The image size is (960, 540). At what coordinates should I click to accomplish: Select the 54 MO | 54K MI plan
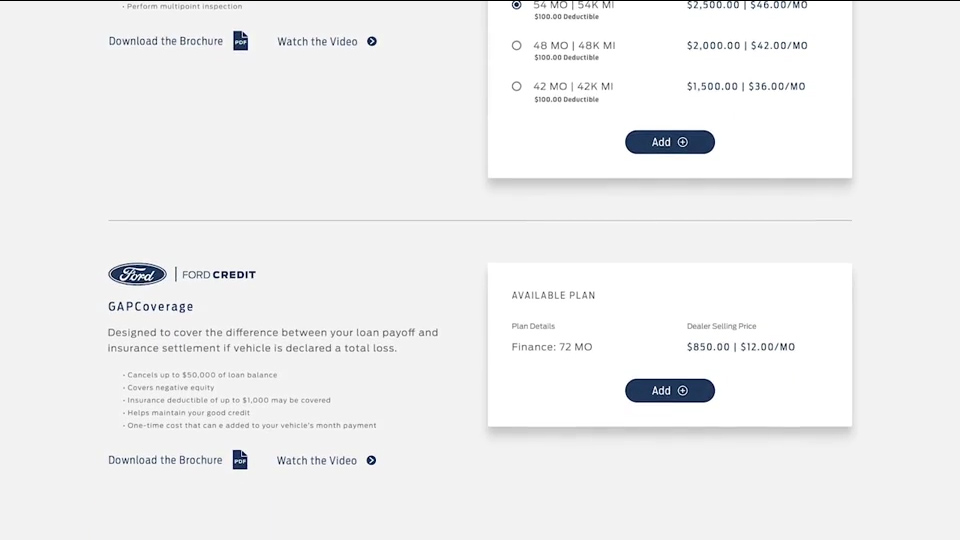click(x=517, y=5)
